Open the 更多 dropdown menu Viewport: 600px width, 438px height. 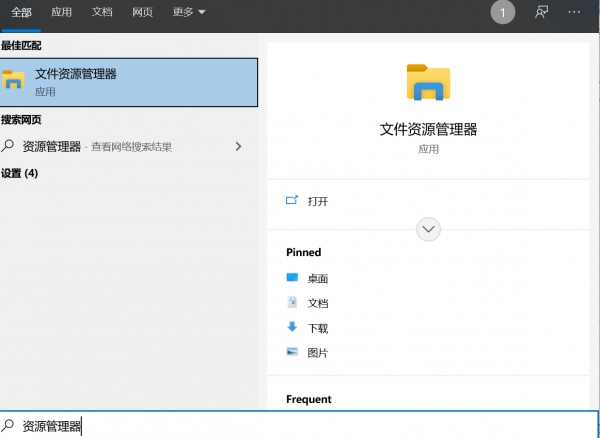coord(189,12)
